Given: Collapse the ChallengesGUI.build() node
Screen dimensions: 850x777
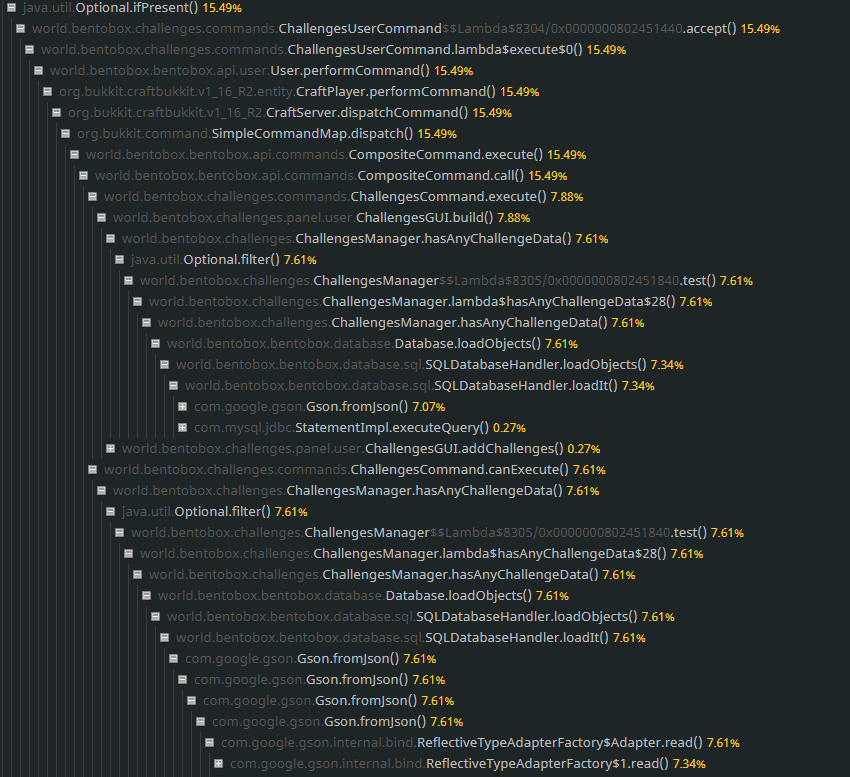Looking at the screenshot, I should click(101, 217).
